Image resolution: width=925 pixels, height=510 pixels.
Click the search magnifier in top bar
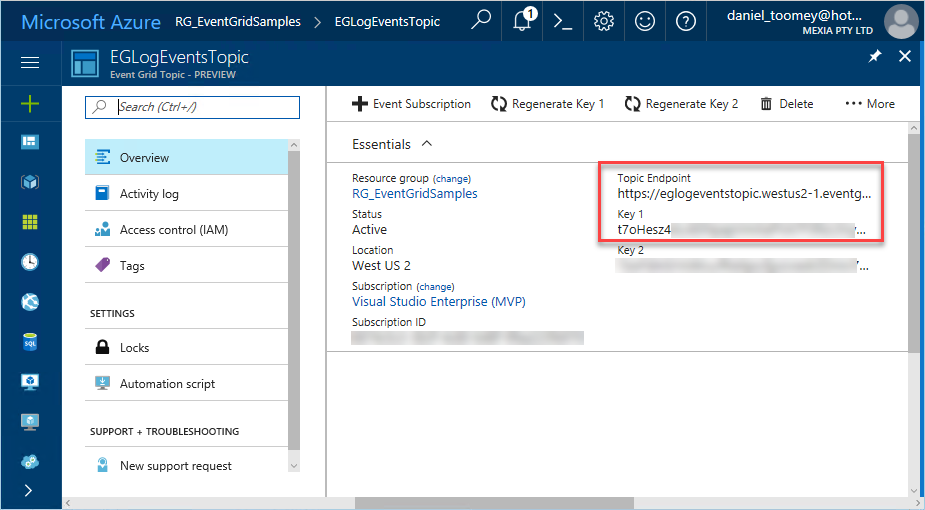point(481,21)
